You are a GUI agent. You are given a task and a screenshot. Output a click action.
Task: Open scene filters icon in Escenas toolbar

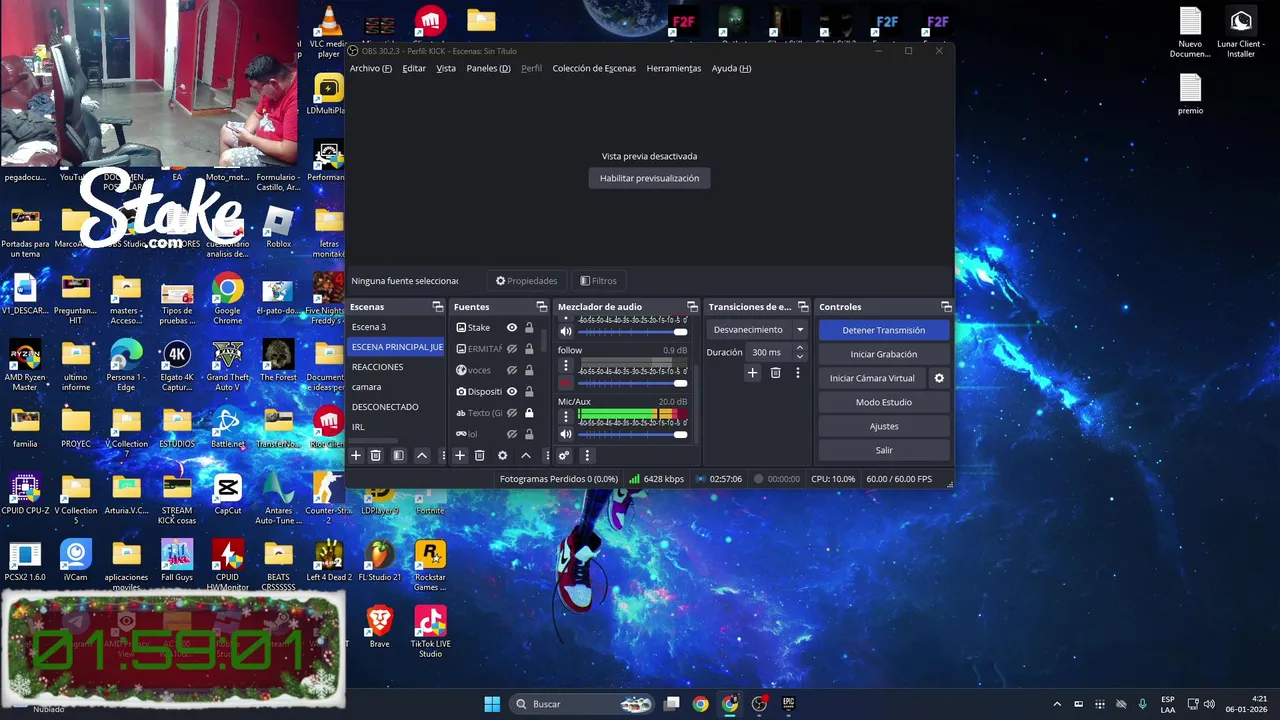tap(398, 455)
